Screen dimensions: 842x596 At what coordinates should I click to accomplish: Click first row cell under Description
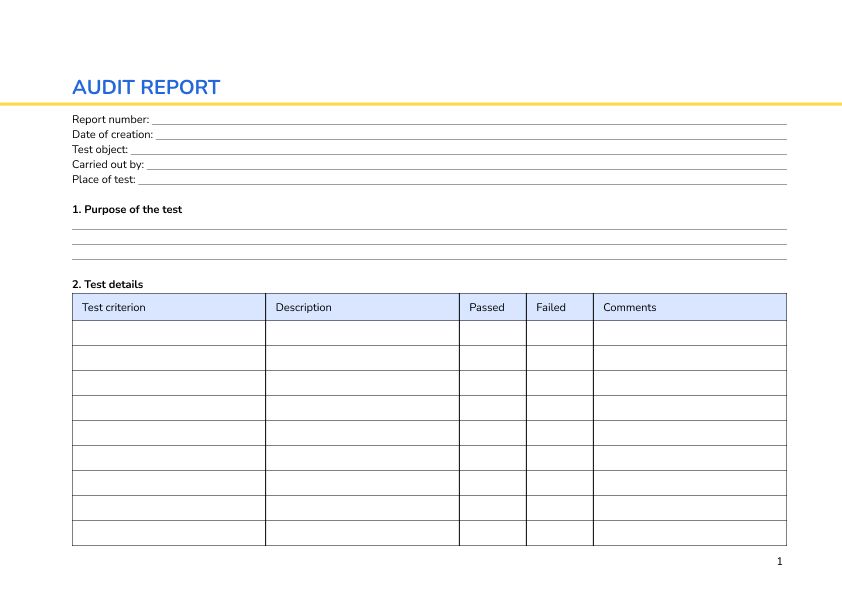(x=362, y=333)
